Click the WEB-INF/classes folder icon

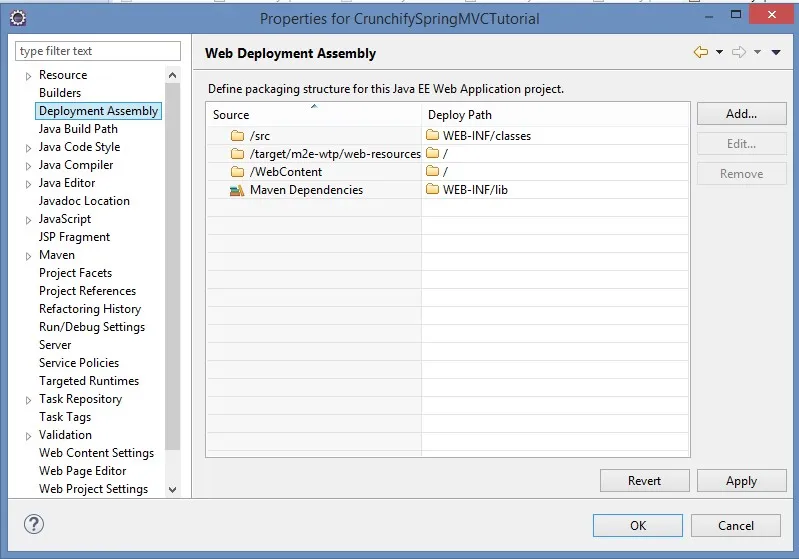tap(432, 135)
